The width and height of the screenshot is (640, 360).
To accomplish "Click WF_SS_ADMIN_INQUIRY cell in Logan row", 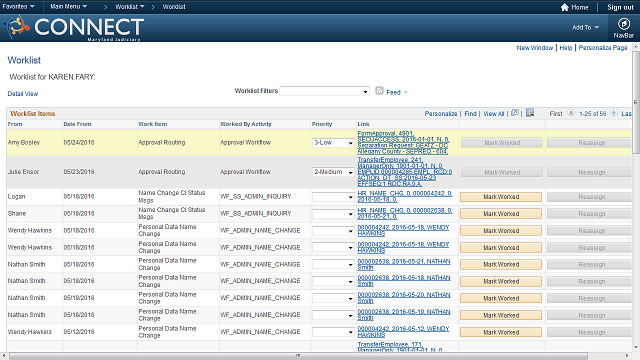I will click(x=256, y=196).
